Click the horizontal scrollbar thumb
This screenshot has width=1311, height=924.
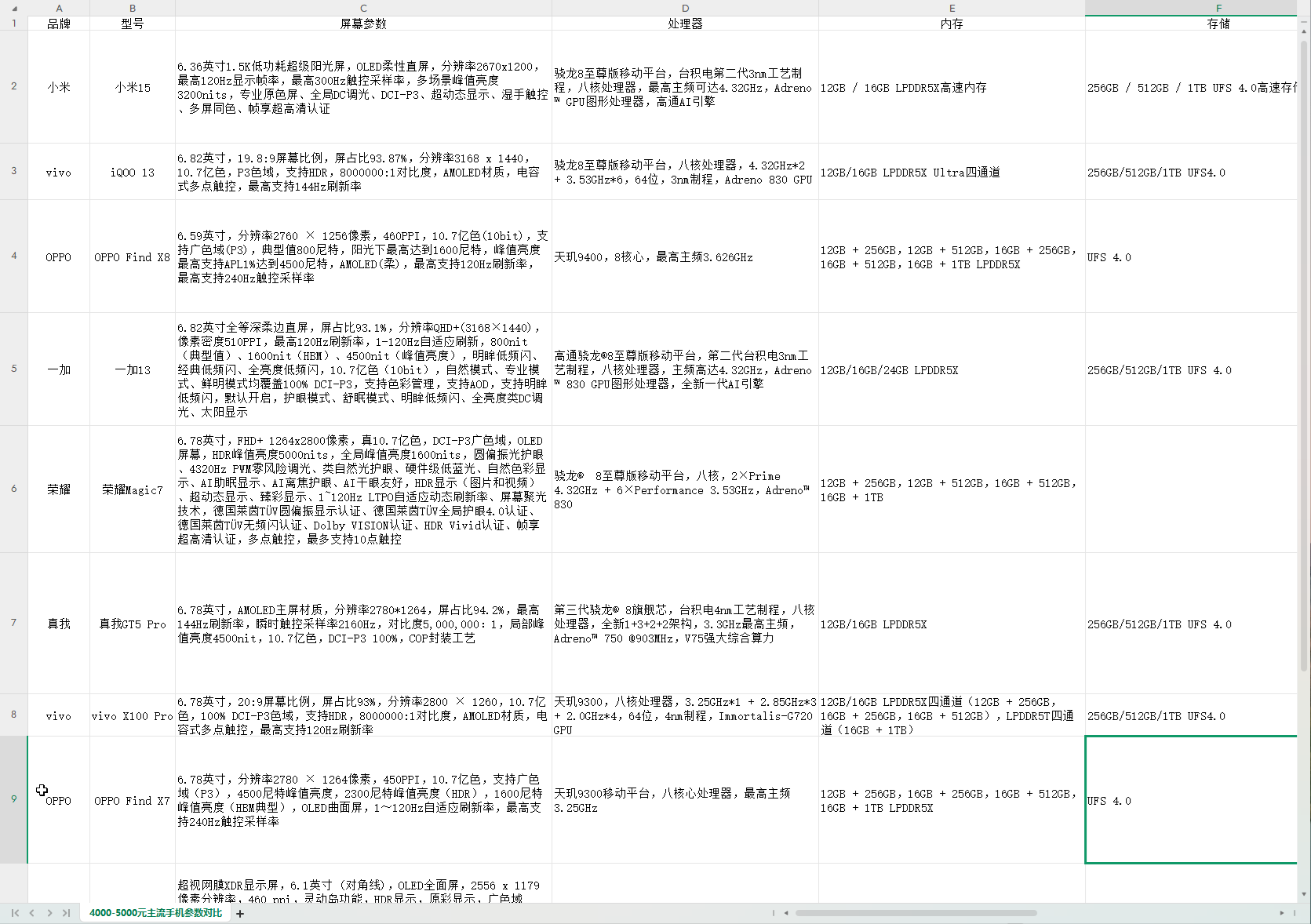point(916,913)
